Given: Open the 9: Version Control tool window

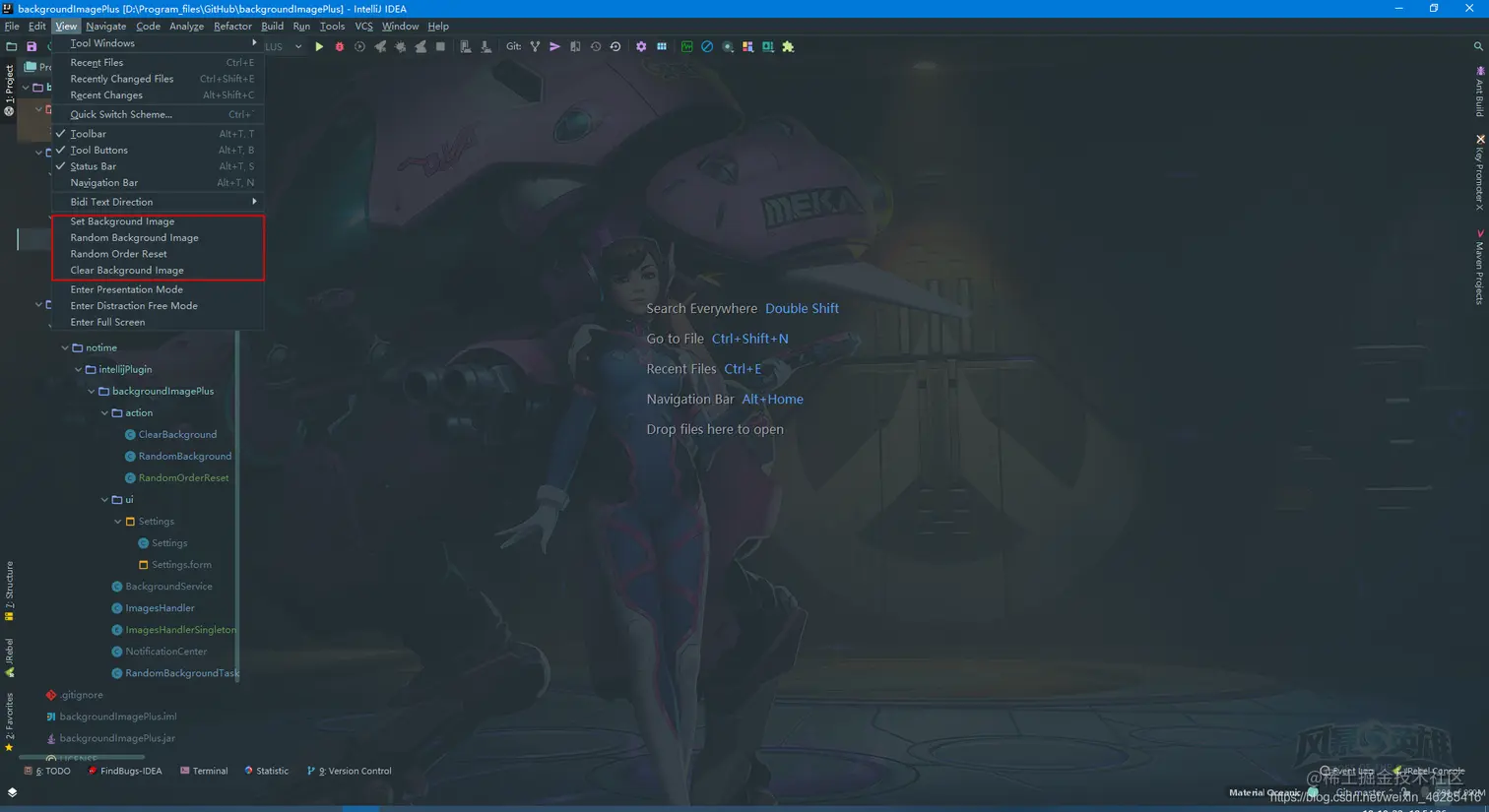Looking at the screenshot, I should pos(350,771).
